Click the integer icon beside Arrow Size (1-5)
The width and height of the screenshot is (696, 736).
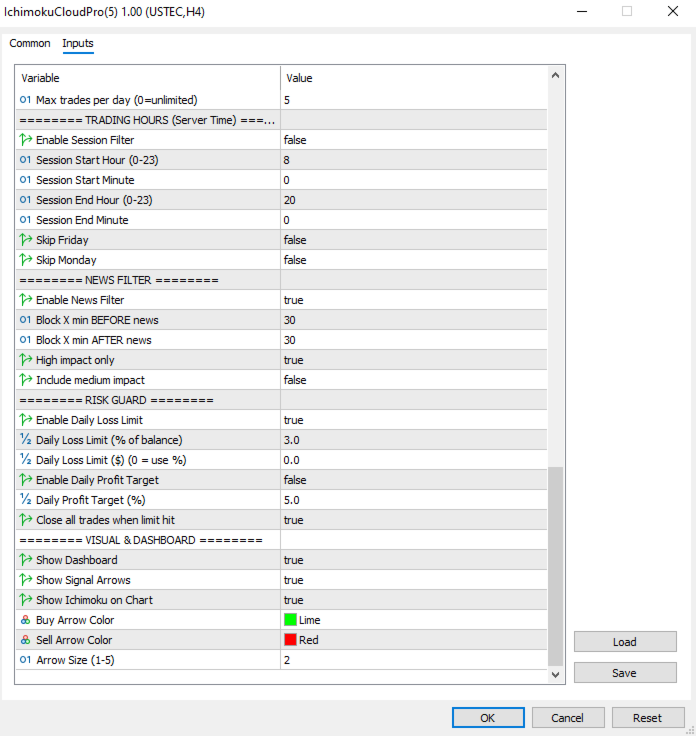pos(25,660)
